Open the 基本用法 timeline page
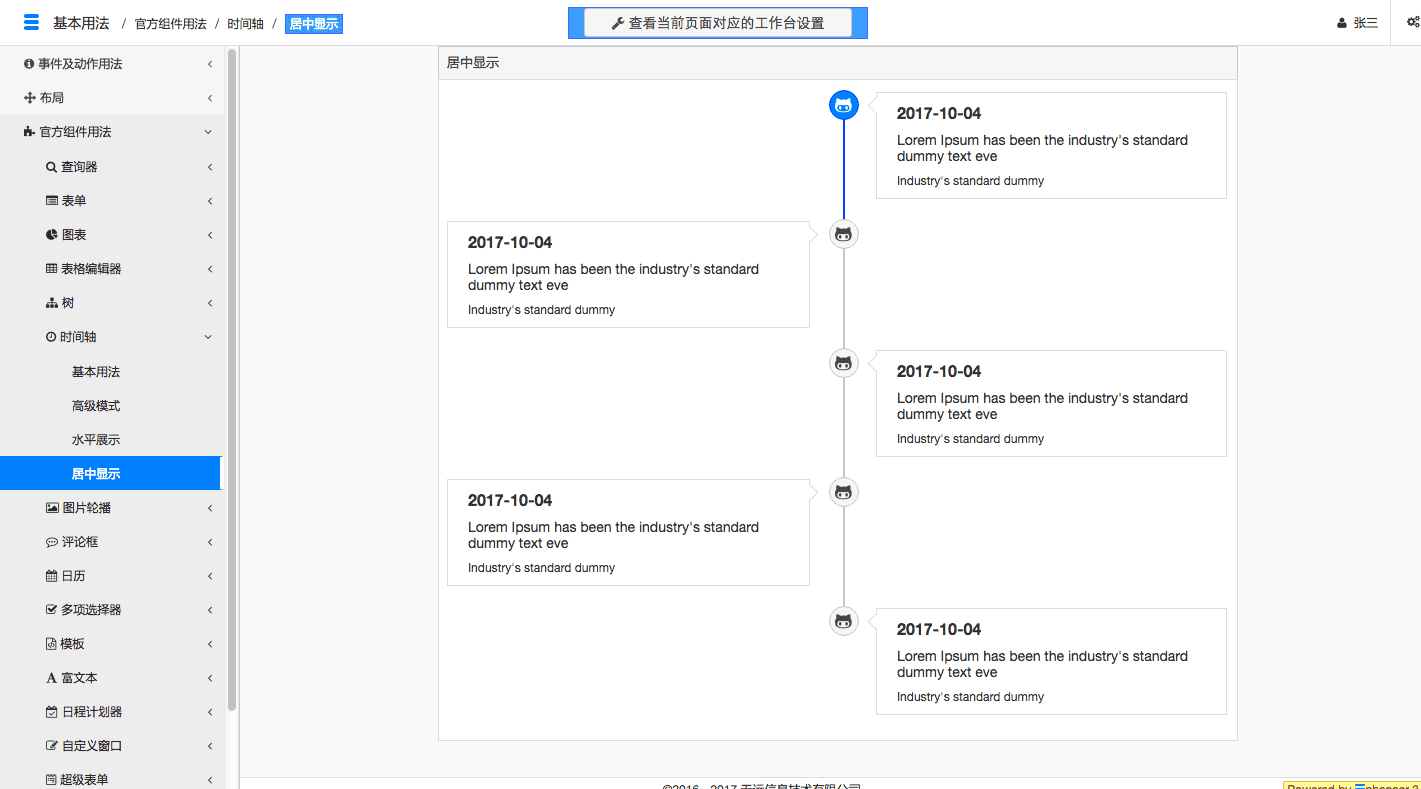 [x=96, y=372]
